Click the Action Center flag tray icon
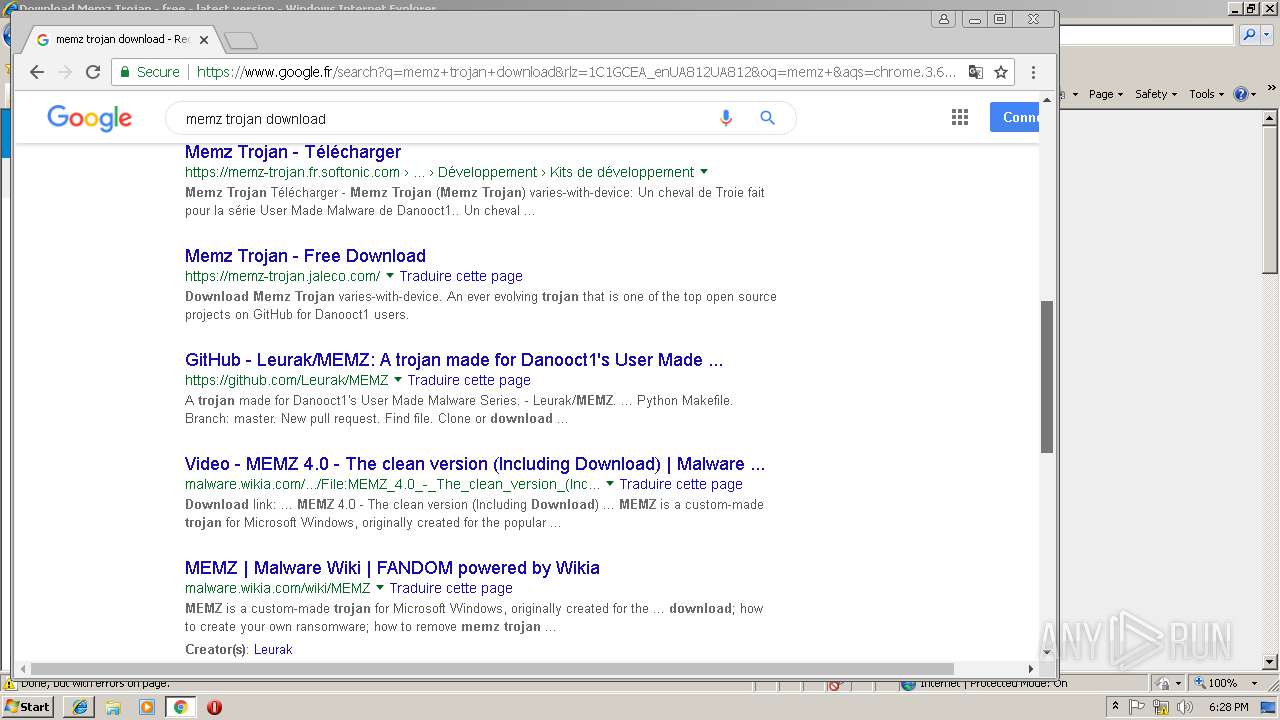 [1138, 707]
